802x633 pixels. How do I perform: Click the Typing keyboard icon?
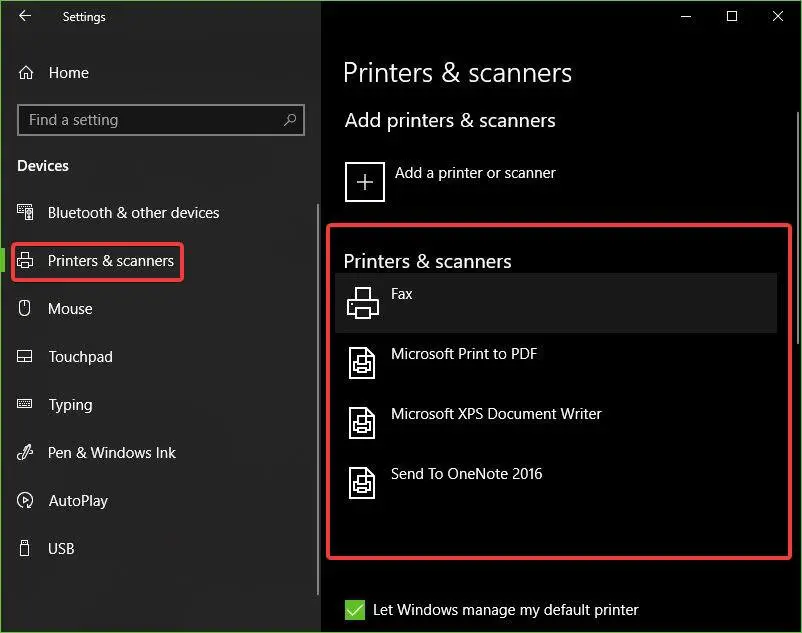(x=26, y=405)
